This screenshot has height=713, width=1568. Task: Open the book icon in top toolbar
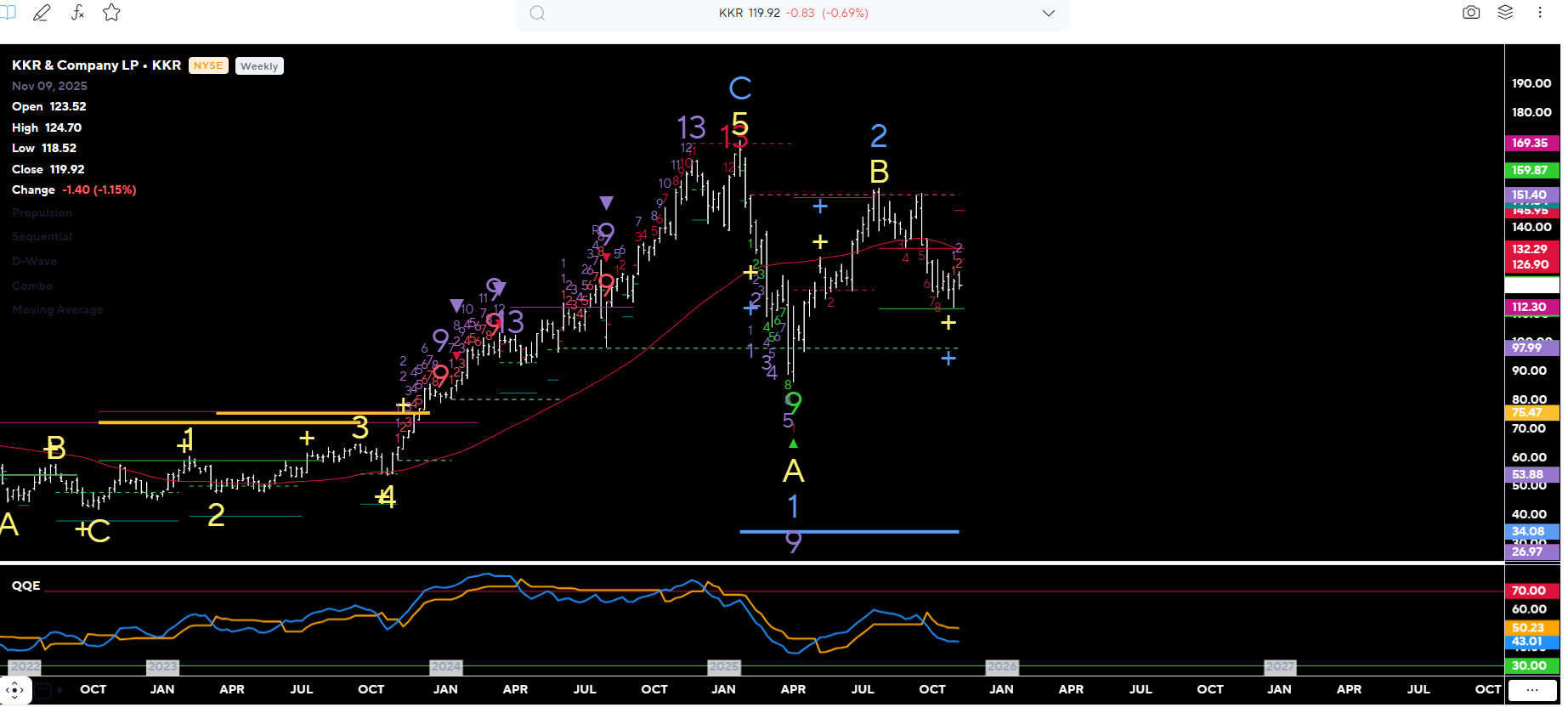pos(8,13)
